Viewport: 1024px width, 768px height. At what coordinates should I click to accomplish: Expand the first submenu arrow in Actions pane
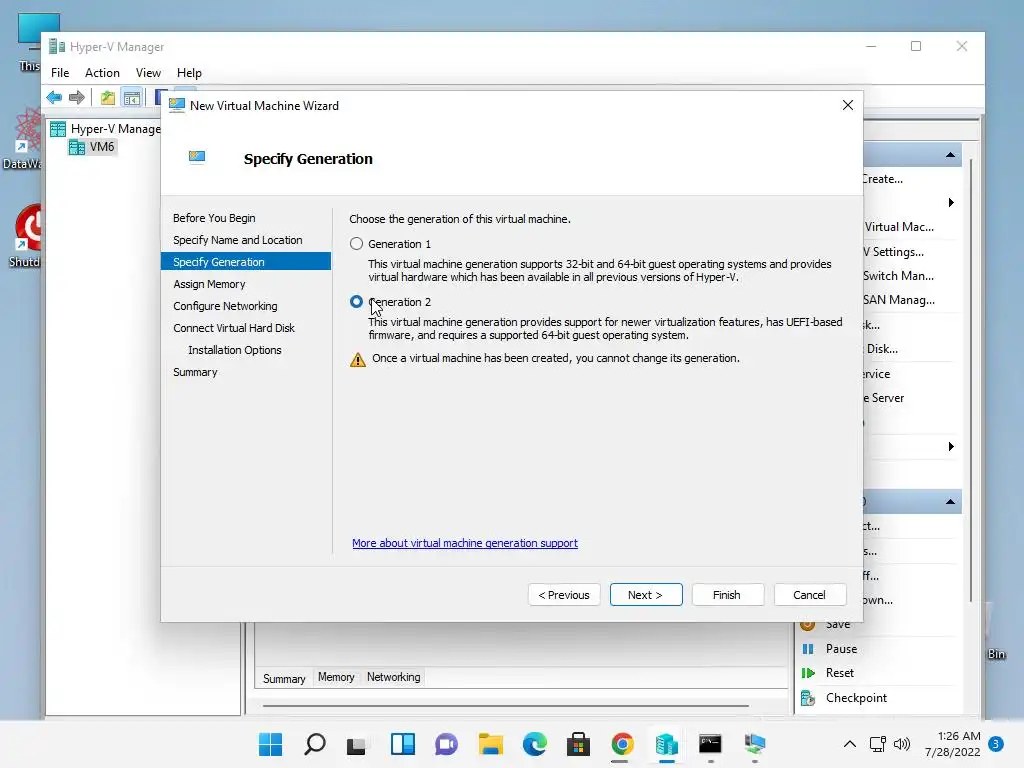coord(951,202)
